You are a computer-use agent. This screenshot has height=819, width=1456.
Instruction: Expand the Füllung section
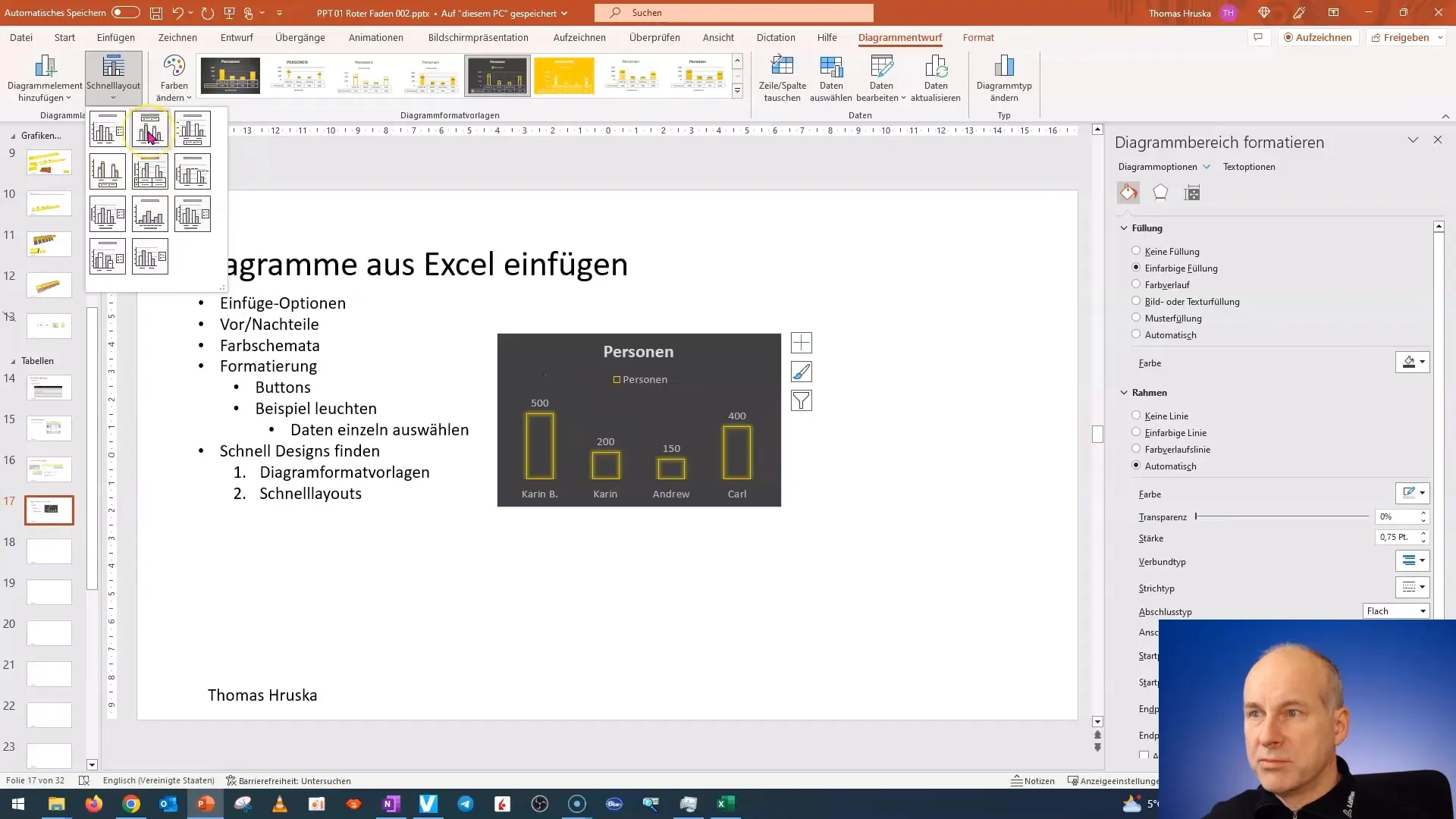coord(1148,227)
